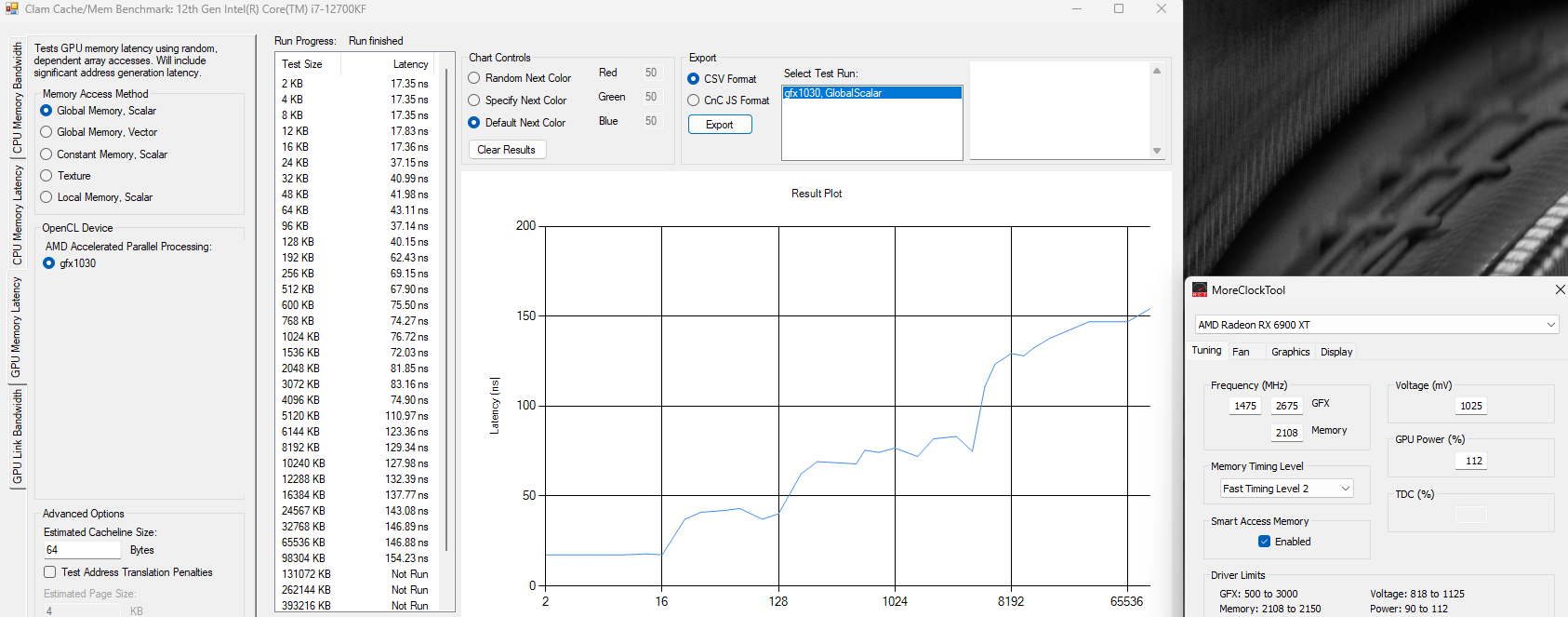The width and height of the screenshot is (1568, 617).
Task: Select the 4096 KB result row
Action: [355, 400]
